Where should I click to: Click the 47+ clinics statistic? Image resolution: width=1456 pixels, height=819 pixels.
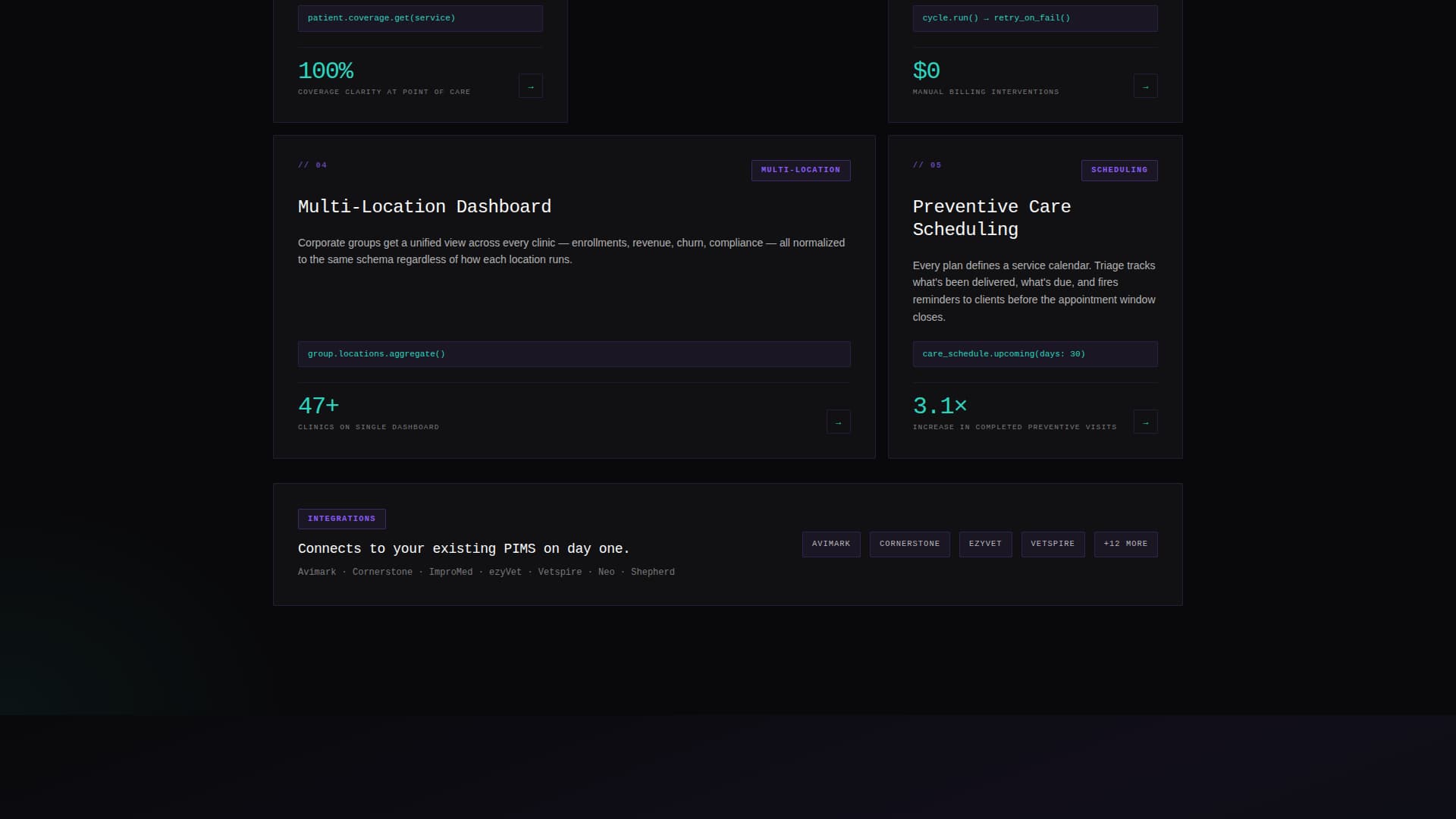pyautogui.click(x=318, y=406)
